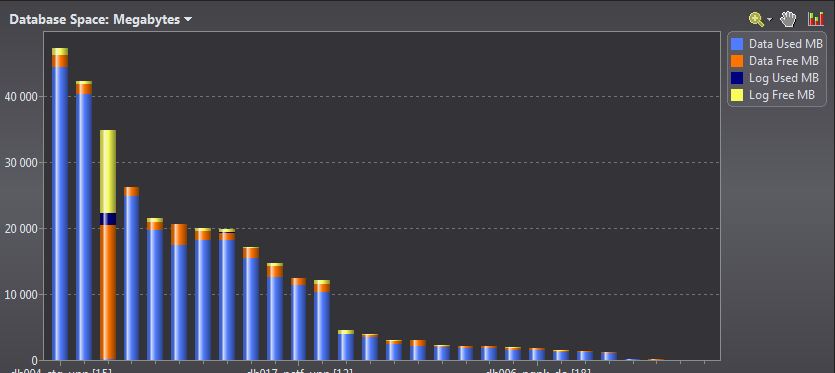Select the 'Log Free MB' legend label

782,95
